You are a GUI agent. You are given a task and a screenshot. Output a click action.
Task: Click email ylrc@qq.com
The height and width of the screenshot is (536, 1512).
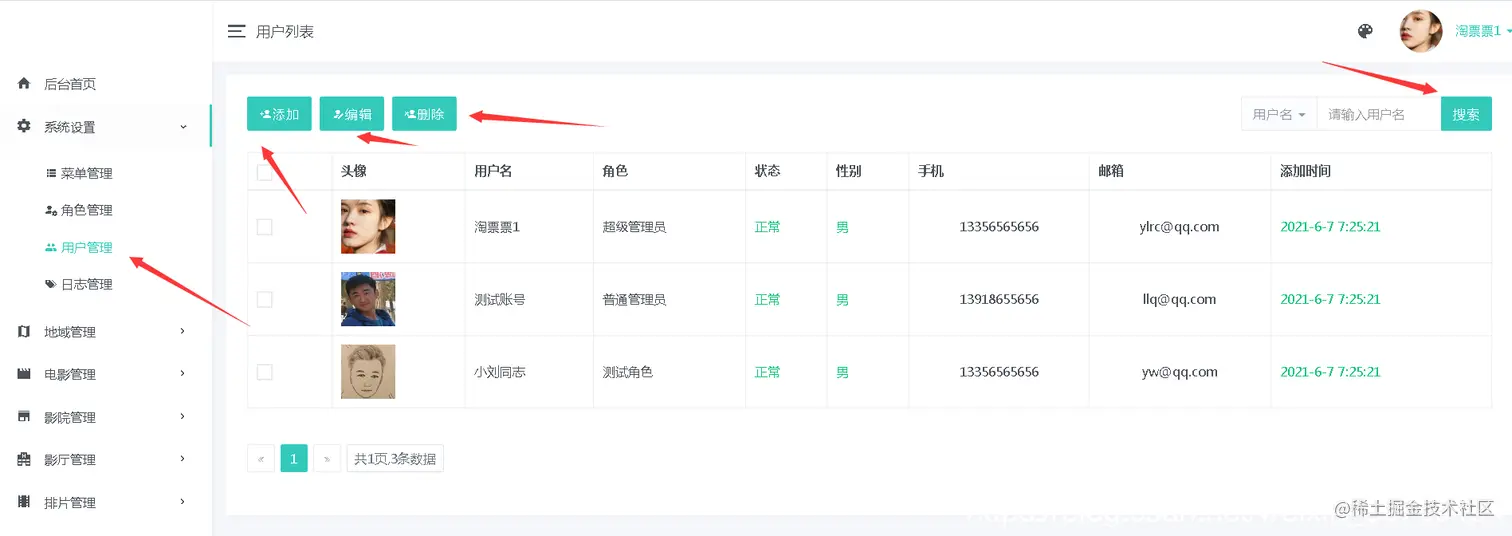[1179, 227]
